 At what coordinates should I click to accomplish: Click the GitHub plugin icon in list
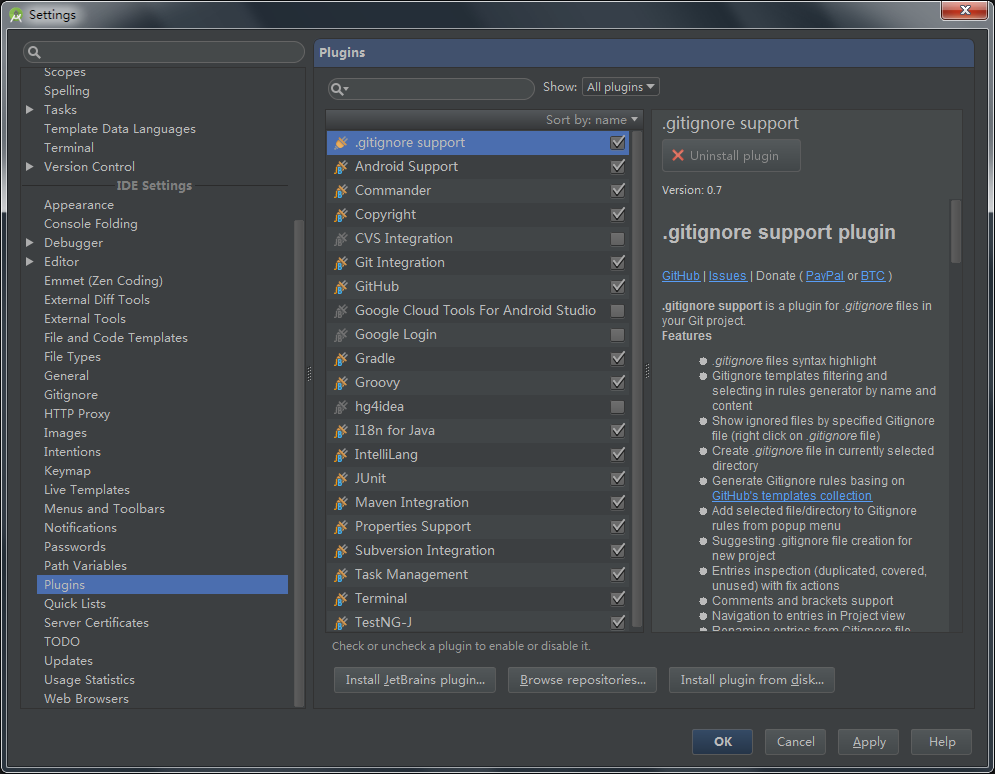click(x=340, y=287)
